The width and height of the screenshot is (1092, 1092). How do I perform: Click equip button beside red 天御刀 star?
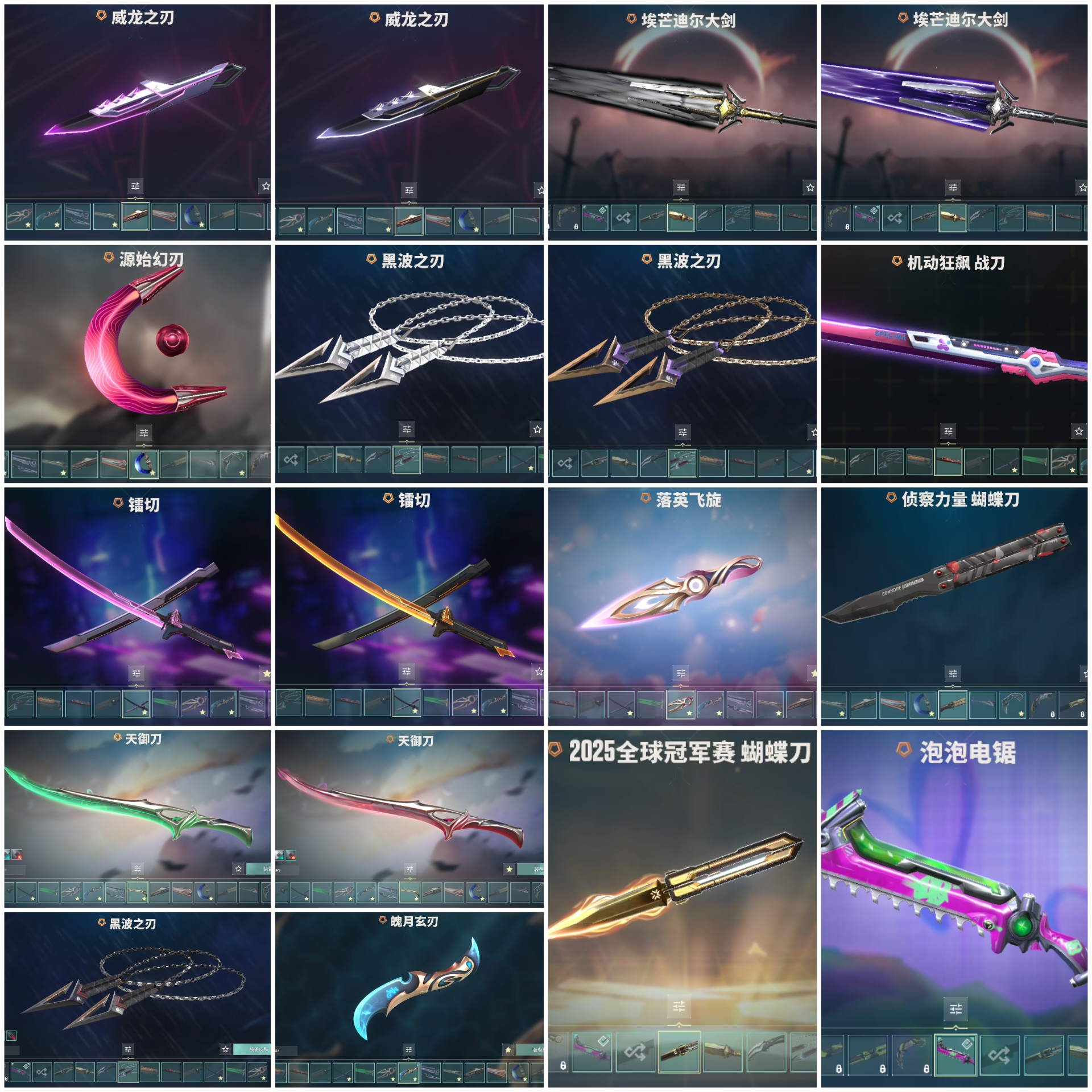click(530, 869)
